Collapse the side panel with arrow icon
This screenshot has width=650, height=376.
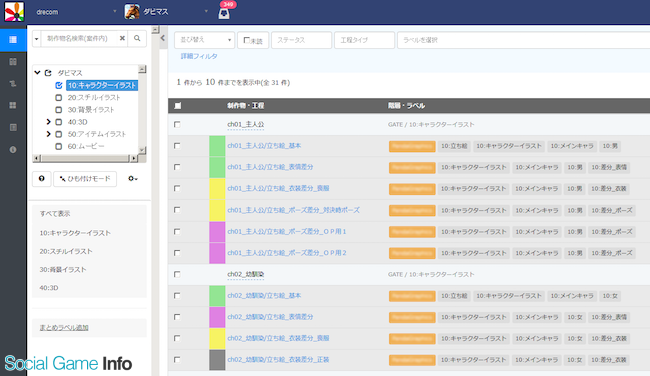point(163,38)
